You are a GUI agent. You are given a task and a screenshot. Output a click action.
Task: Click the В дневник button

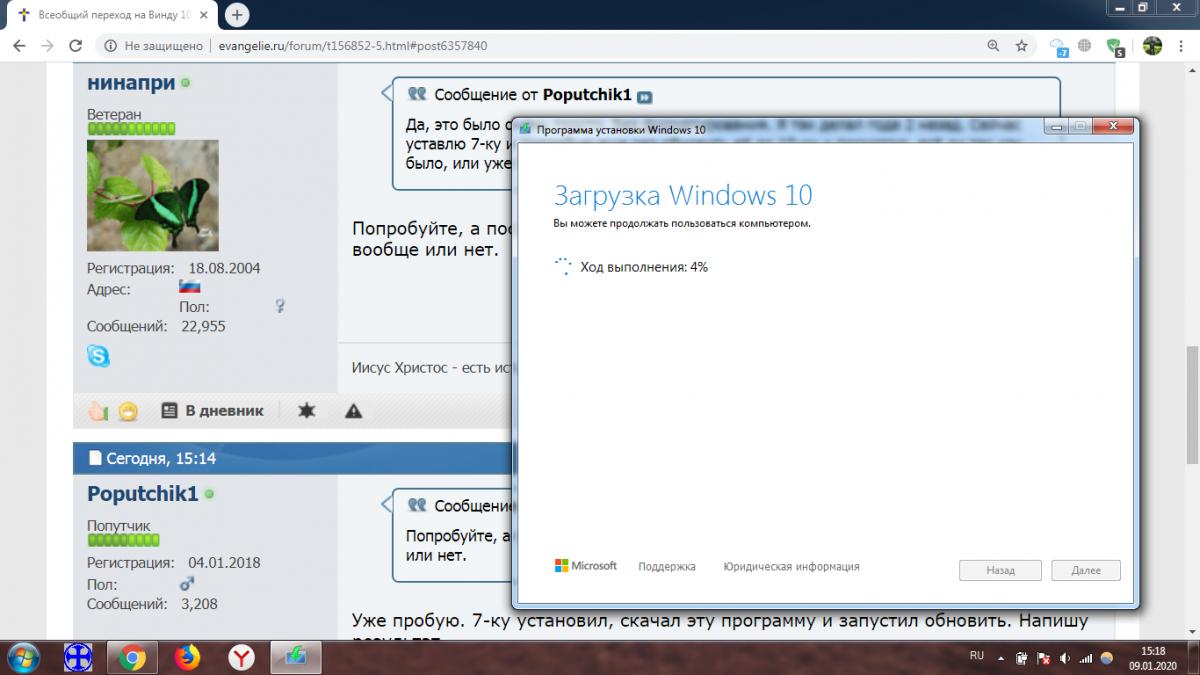pyautogui.click(x=212, y=411)
